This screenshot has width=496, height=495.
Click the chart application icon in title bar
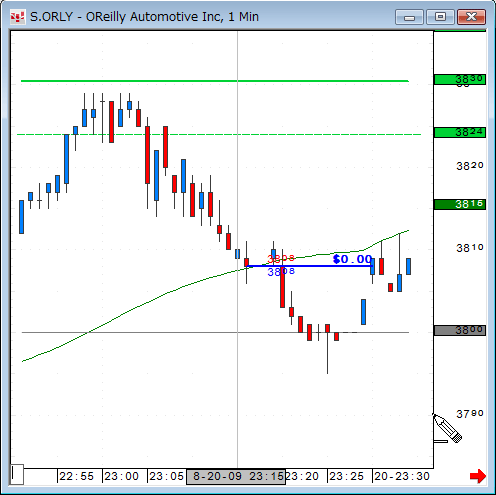tap(17, 17)
